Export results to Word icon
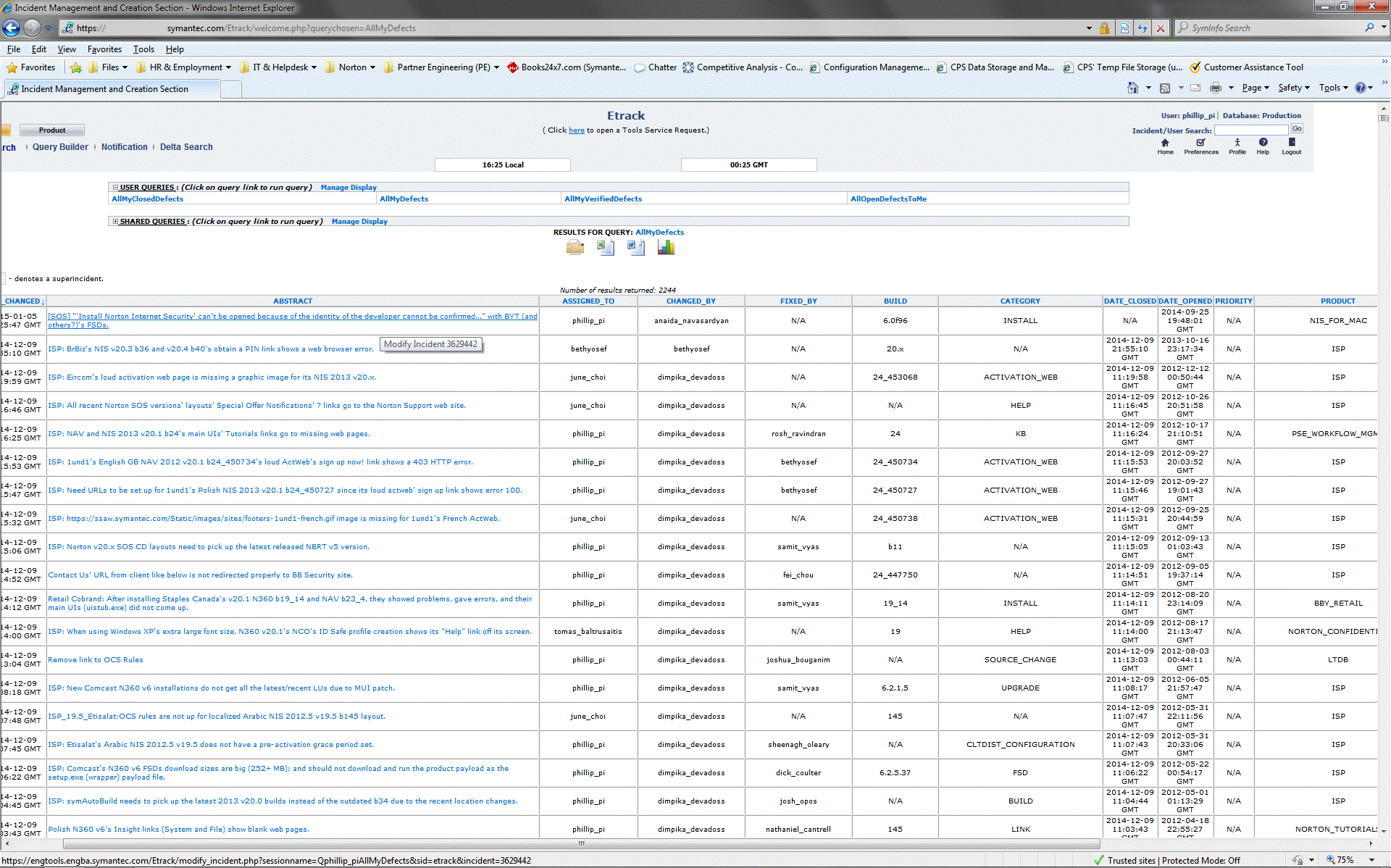Screen dimensions: 1391x868 pyautogui.click(x=635, y=248)
